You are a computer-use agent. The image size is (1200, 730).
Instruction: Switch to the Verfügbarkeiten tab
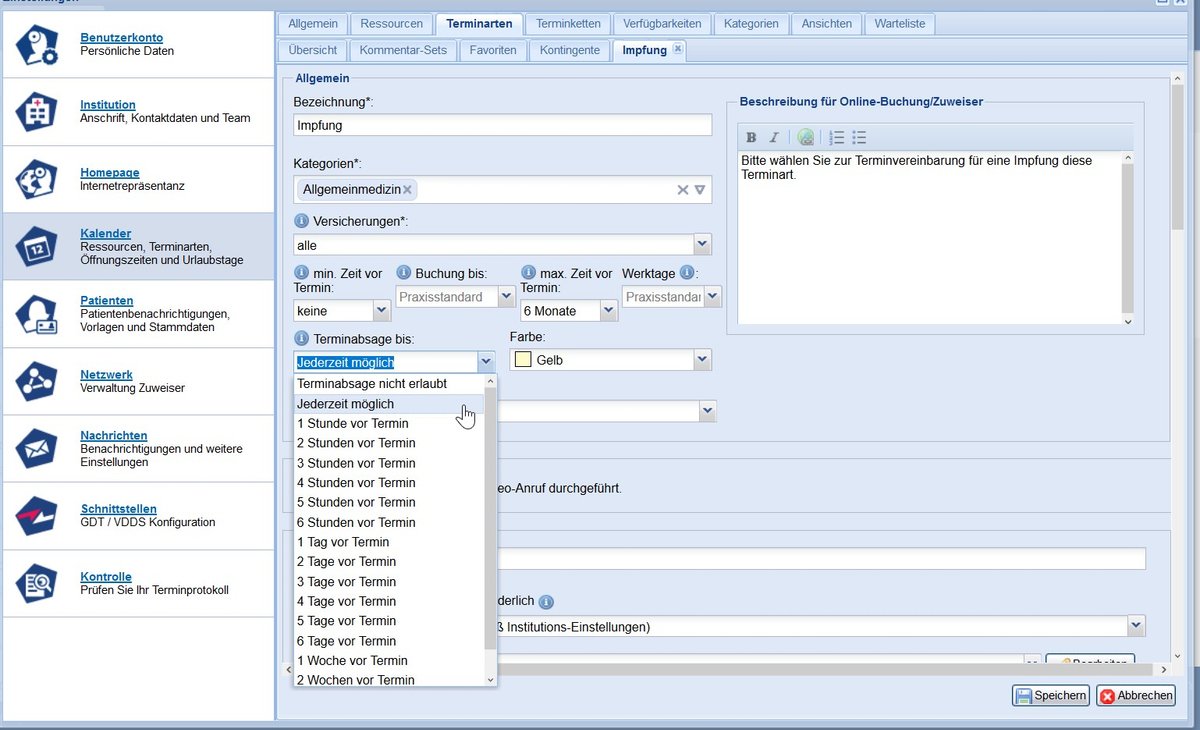662,23
